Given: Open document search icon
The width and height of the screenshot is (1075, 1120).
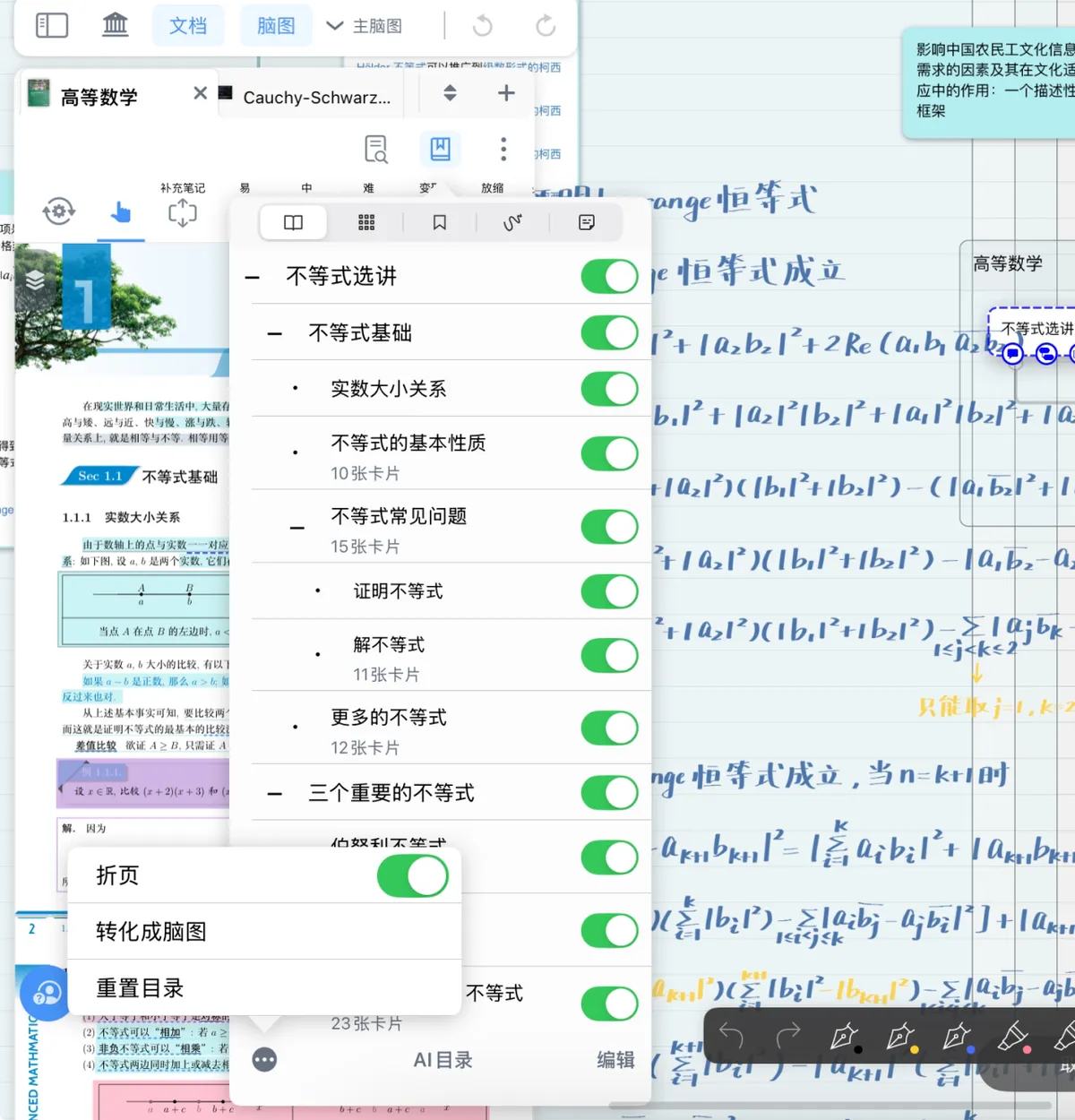Looking at the screenshot, I should tap(377, 149).
